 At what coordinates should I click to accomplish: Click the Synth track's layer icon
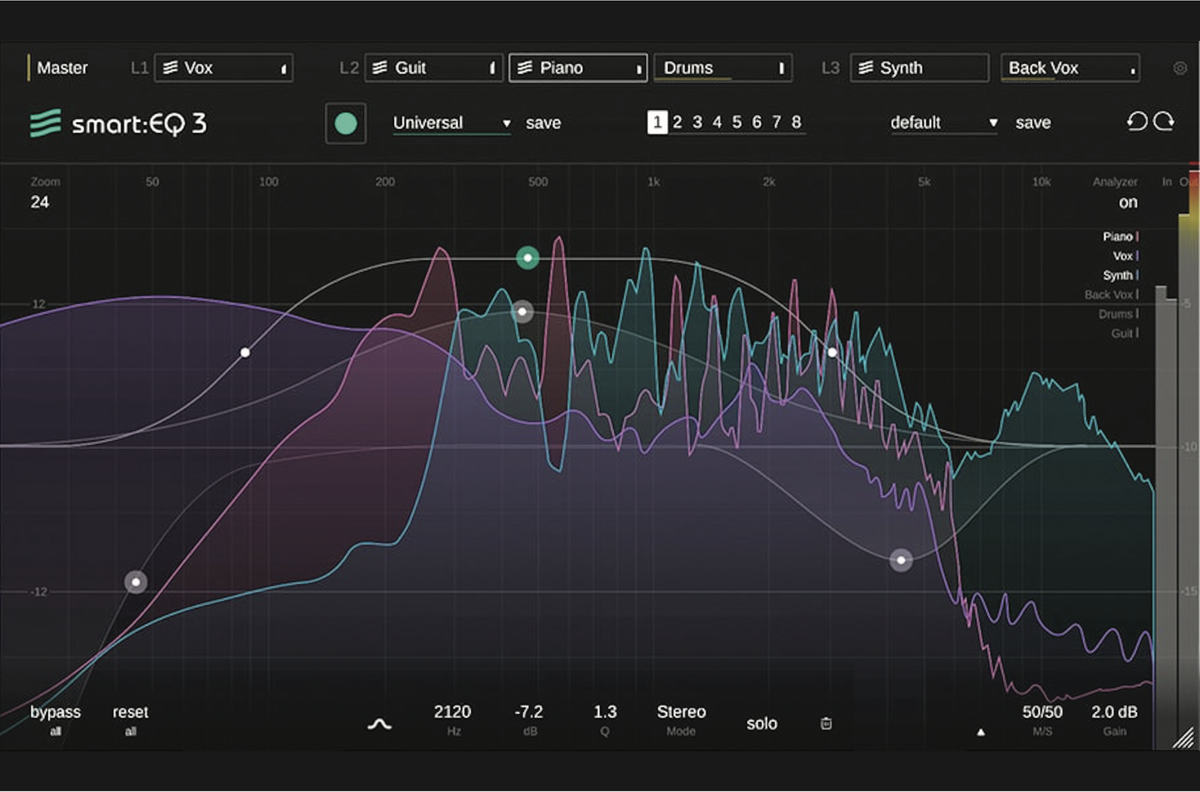coord(866,68)
